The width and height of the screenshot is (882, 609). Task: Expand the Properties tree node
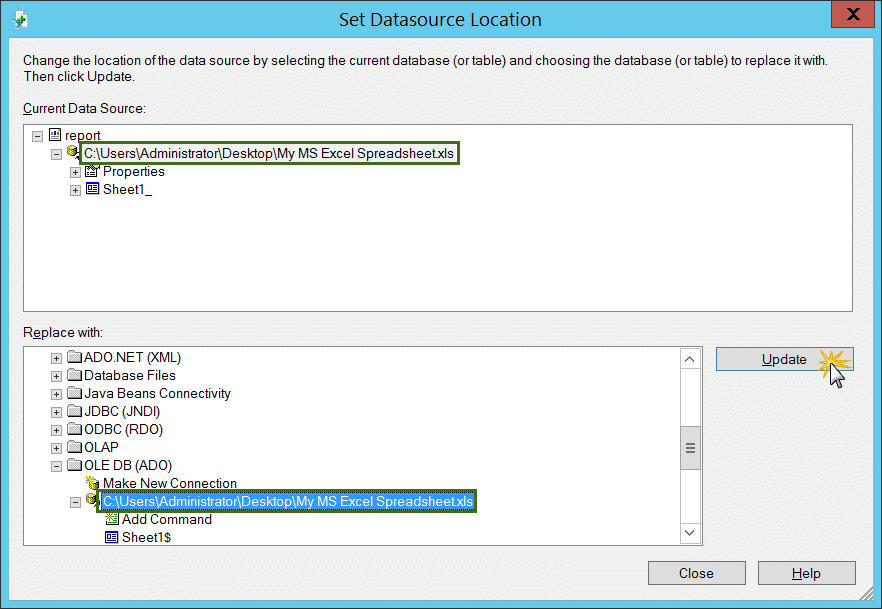pyautogui.click(x=75, y=172)
